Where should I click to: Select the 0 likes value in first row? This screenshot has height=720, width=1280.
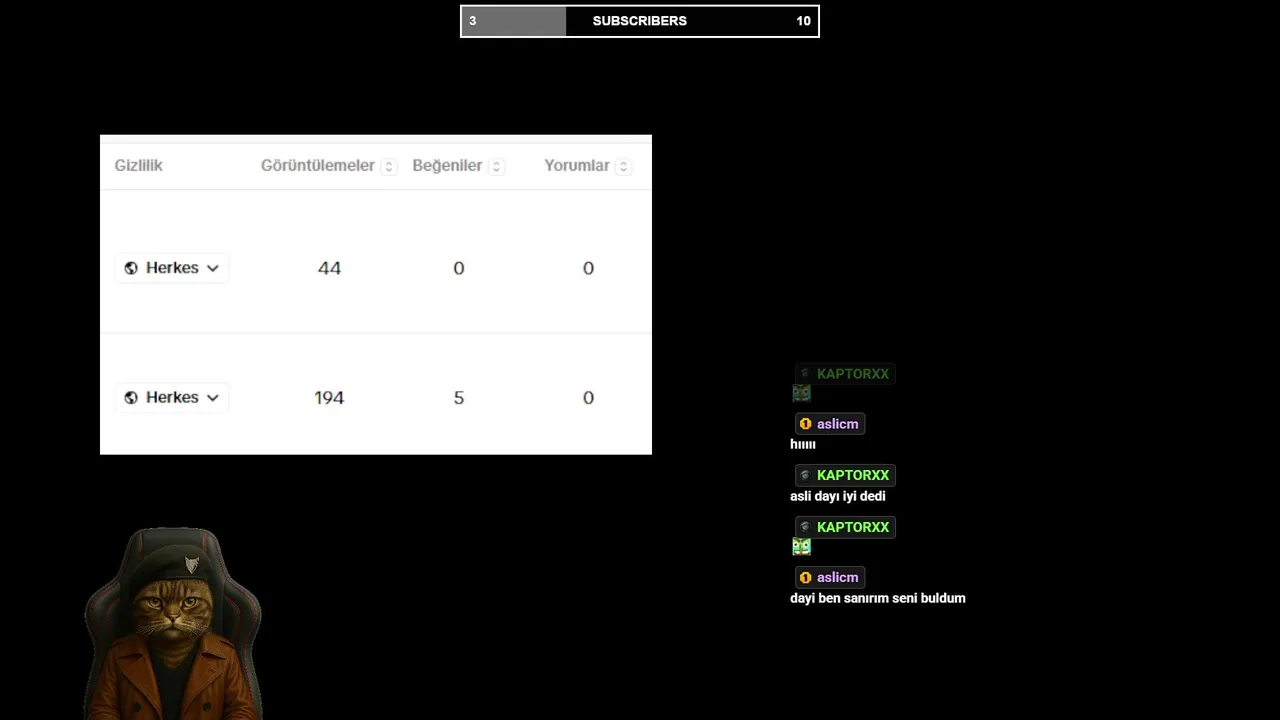(459, 268)
